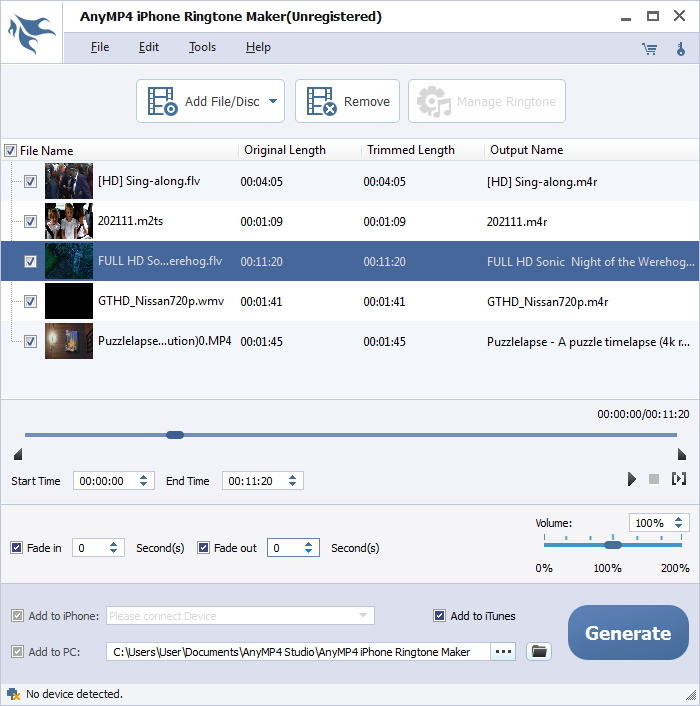Click output name [HD] Sing-along.m4r
This screenshot has width=700, height=706.
(x=542, y=181)
